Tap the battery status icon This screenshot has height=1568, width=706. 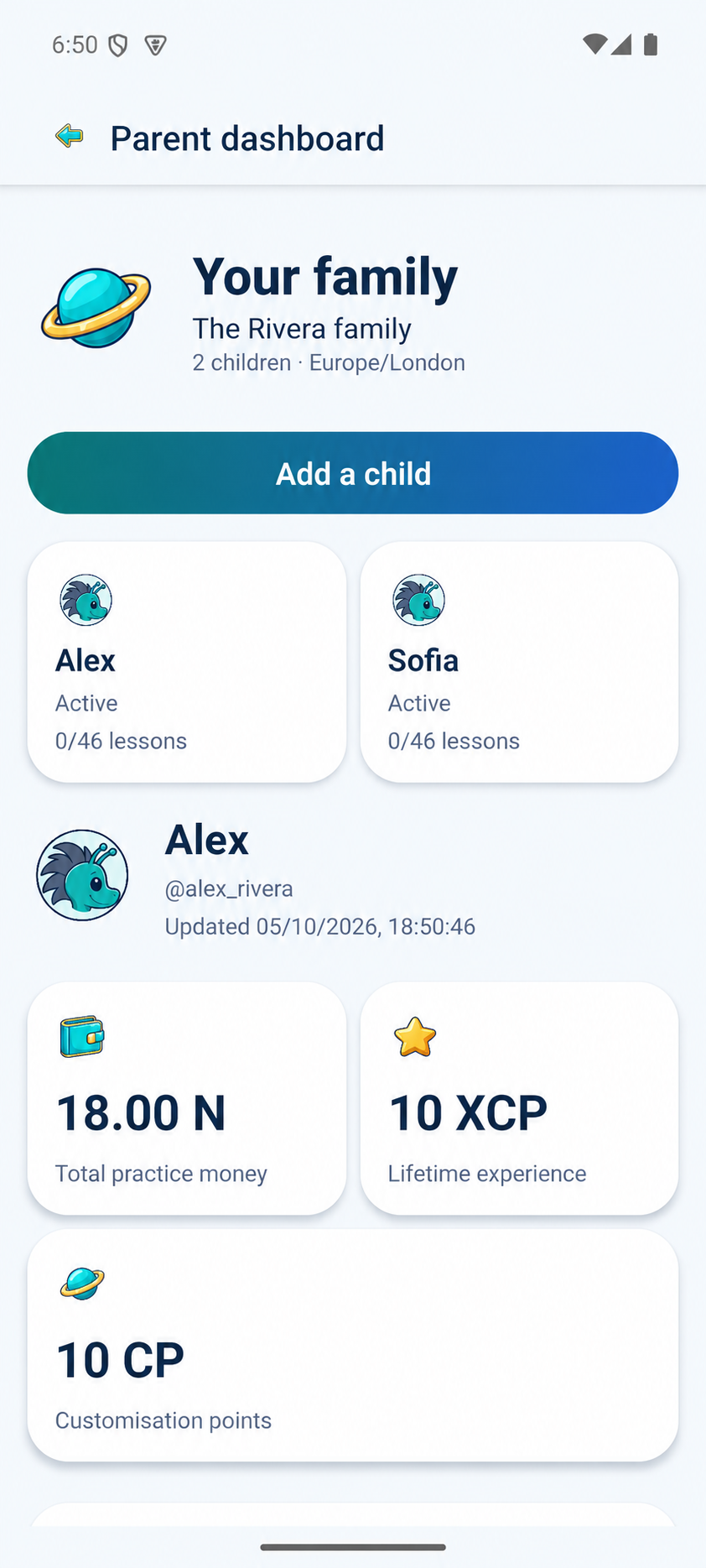point(651,44)
